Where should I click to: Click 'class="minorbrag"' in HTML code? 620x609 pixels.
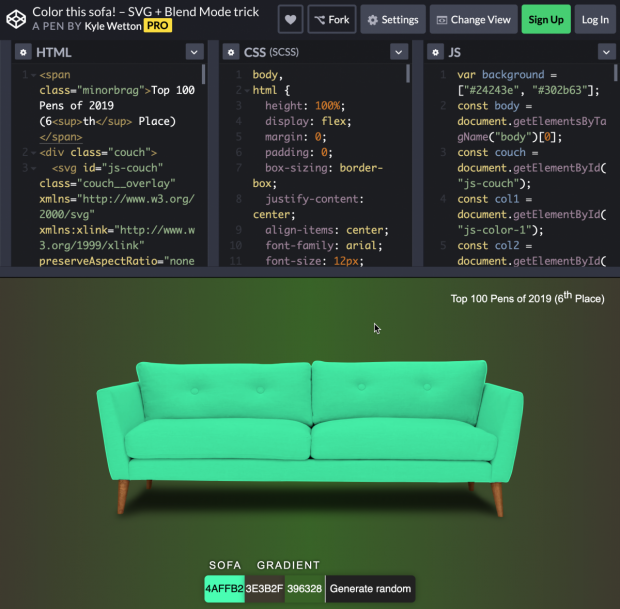[92, 91]
